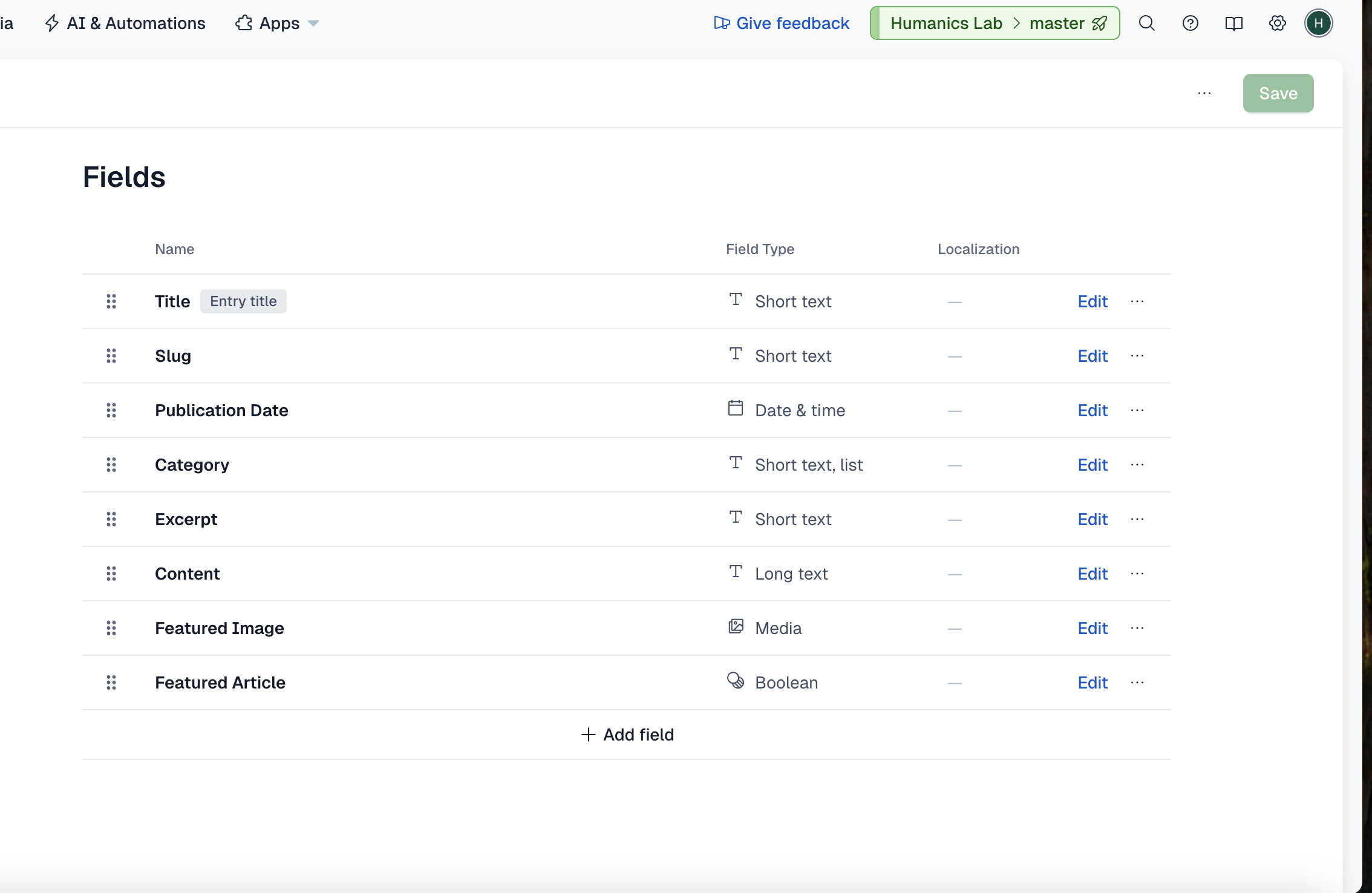Expand the Apps dropdown menu
1372x893 pixels.
click(277, 23)
